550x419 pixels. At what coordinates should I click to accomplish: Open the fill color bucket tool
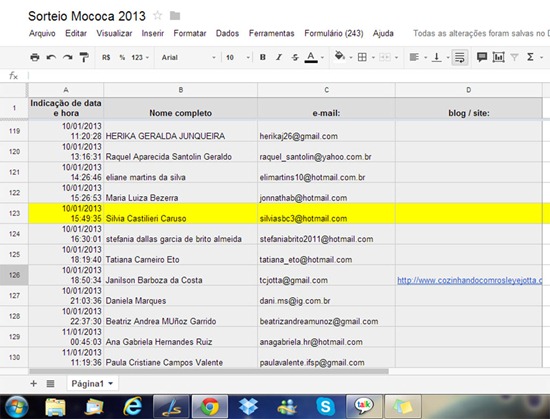pos(340,56)
